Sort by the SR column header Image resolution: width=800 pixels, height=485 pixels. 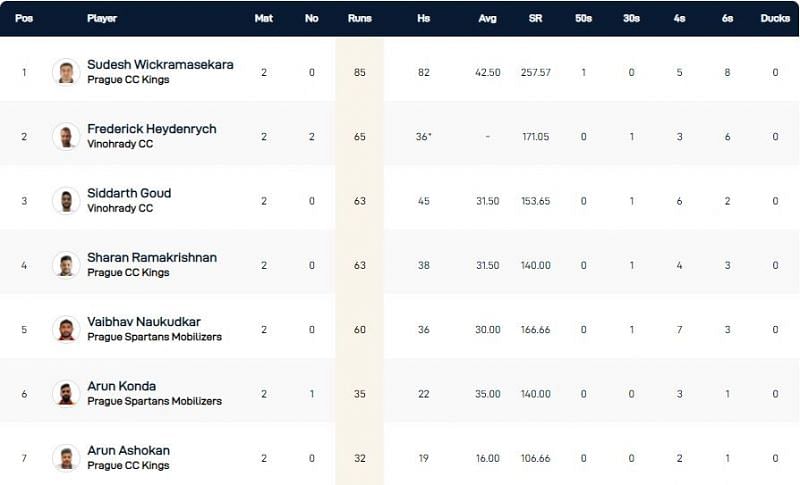point(535,18)
